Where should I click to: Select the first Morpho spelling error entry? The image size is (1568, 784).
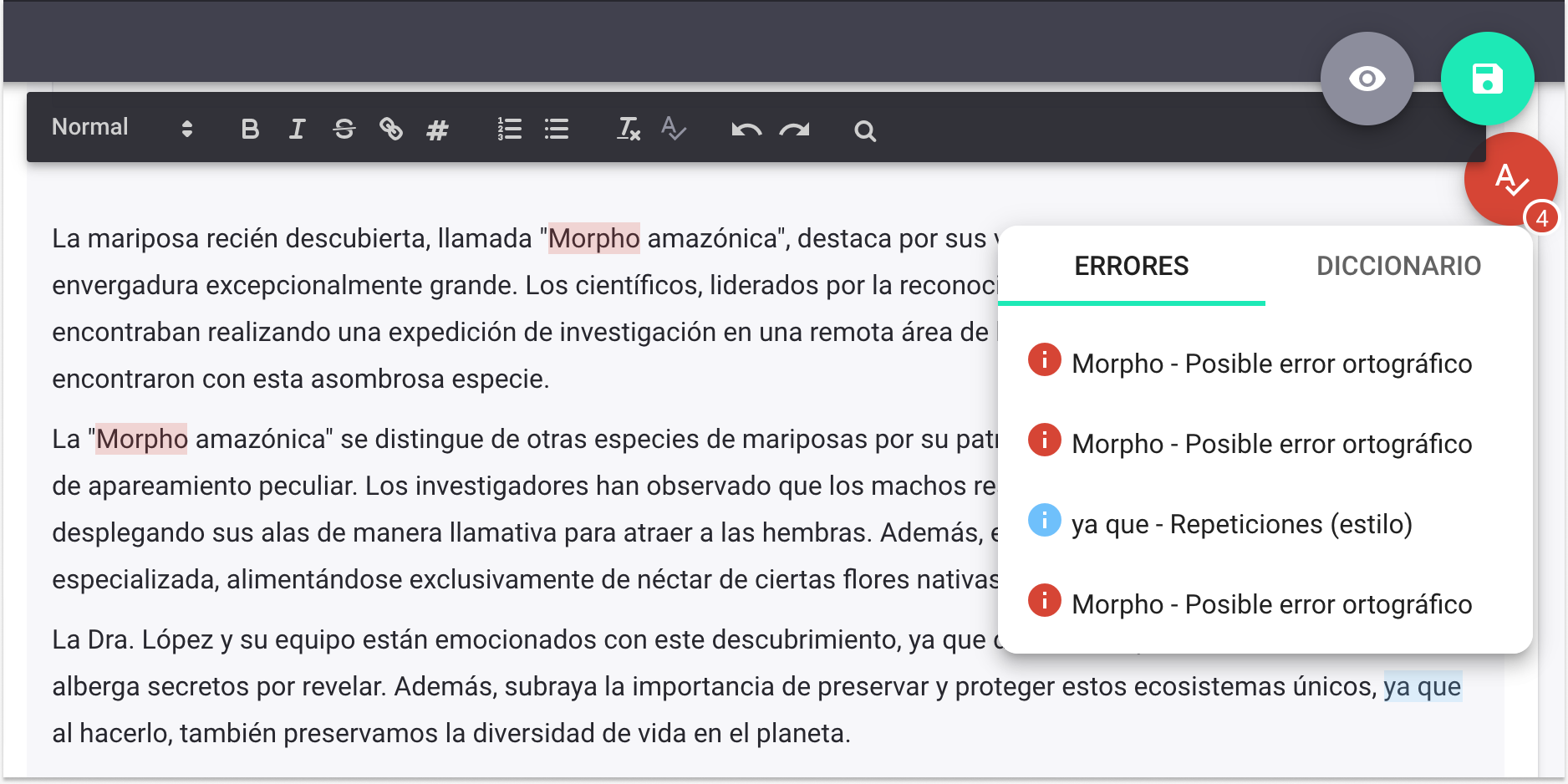click(1265, 363)
